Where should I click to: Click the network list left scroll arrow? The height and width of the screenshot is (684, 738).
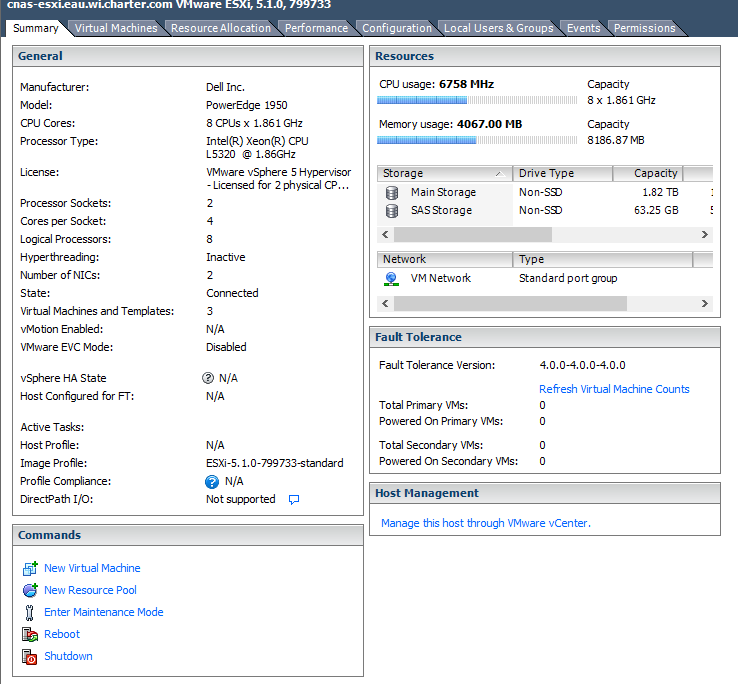coord(385,304)
